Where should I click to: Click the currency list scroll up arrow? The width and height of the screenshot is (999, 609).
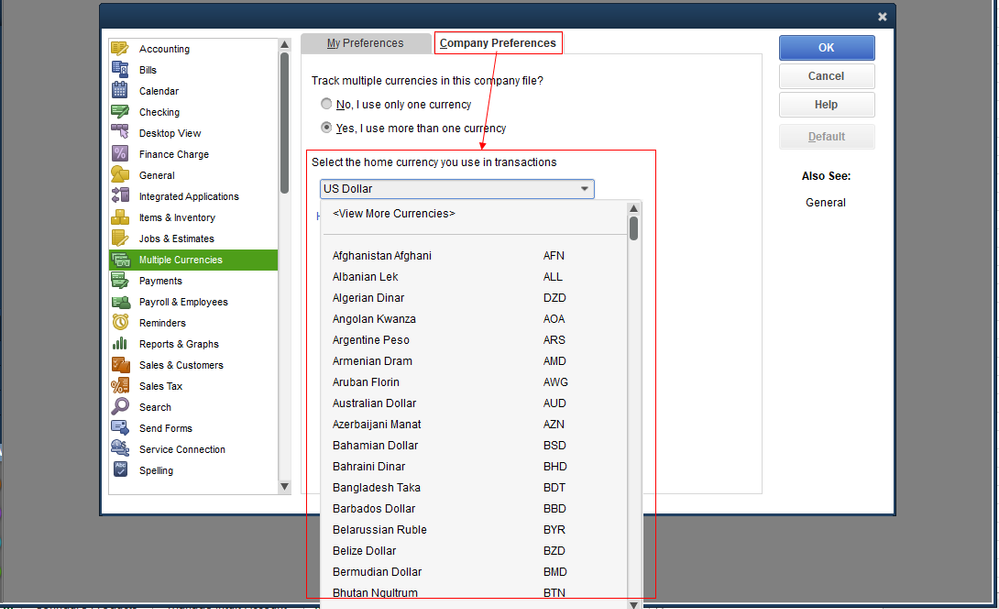coord(633,208)
